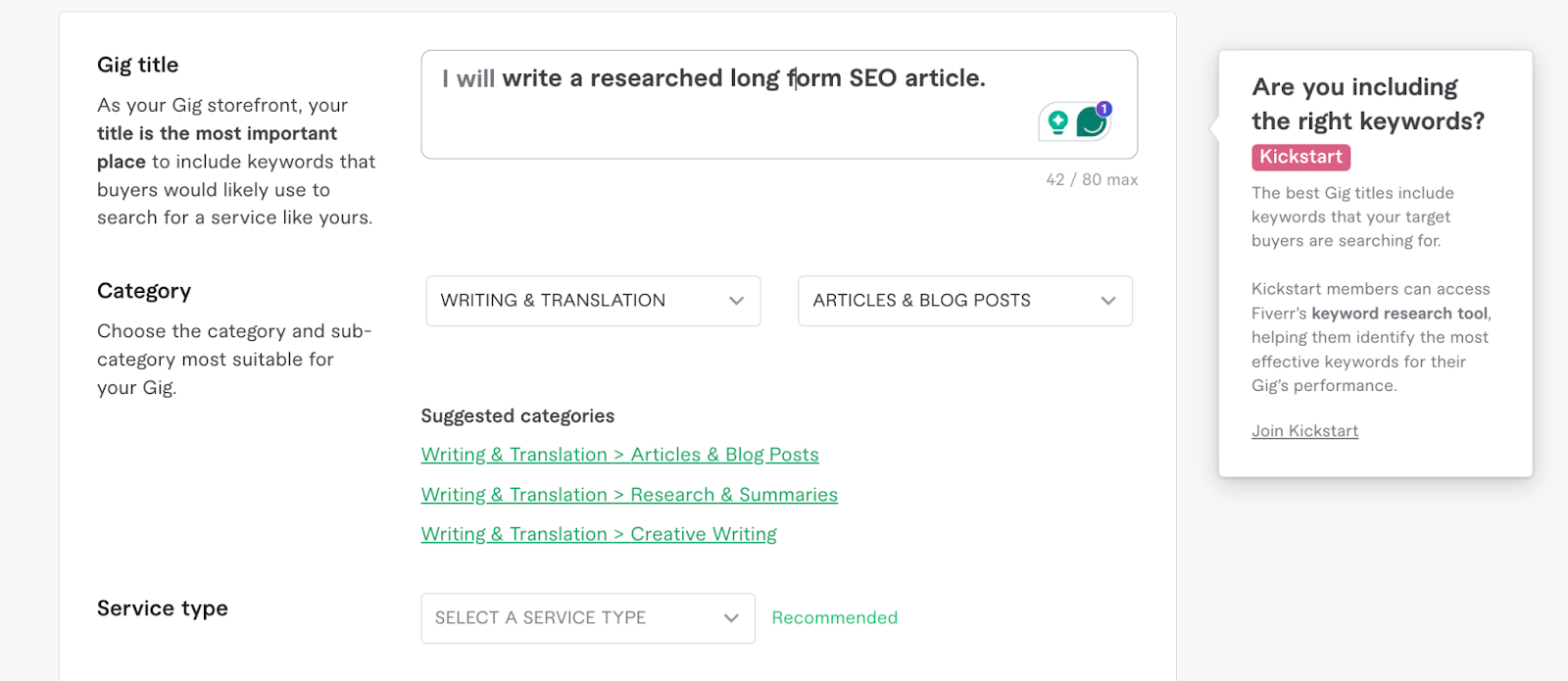Open the Writing & Translation category dropdown
Image resolution: width=1568 pixels, height=681 pixels.
point(592,301)
